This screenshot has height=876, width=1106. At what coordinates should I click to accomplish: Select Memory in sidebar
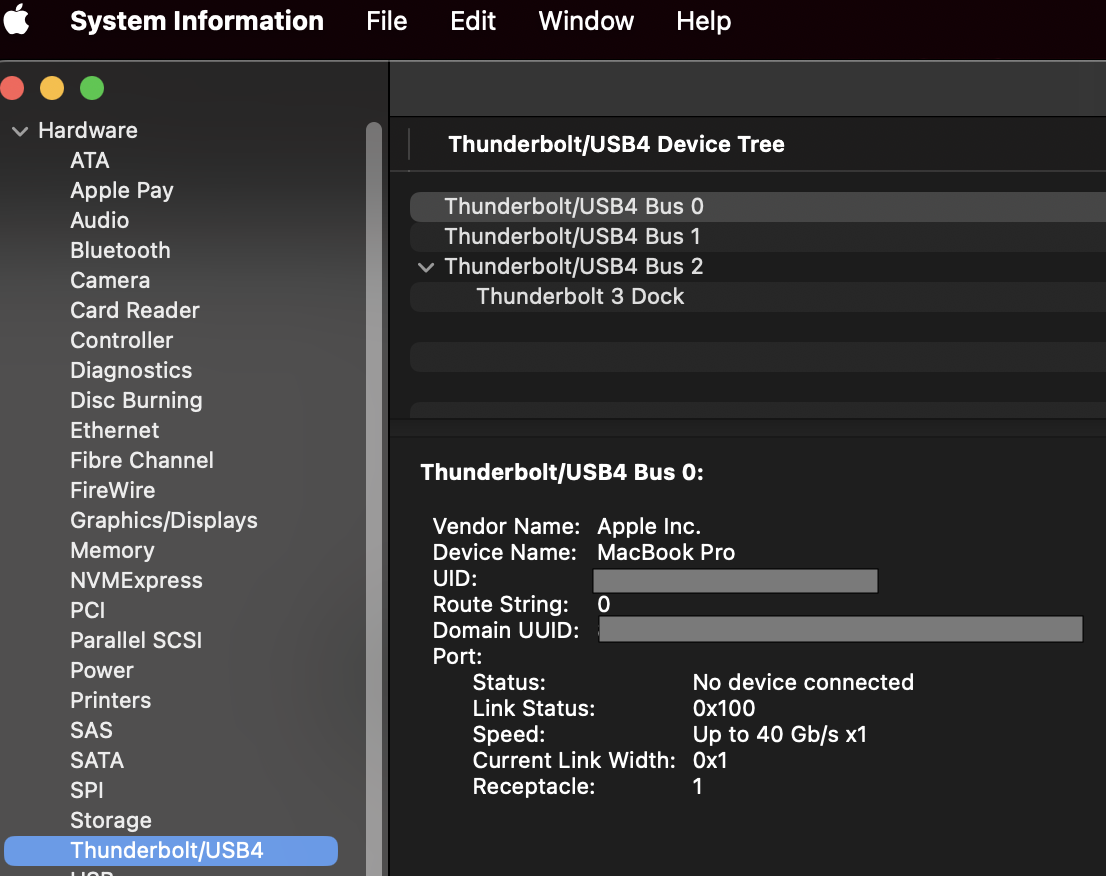(112, 550)
